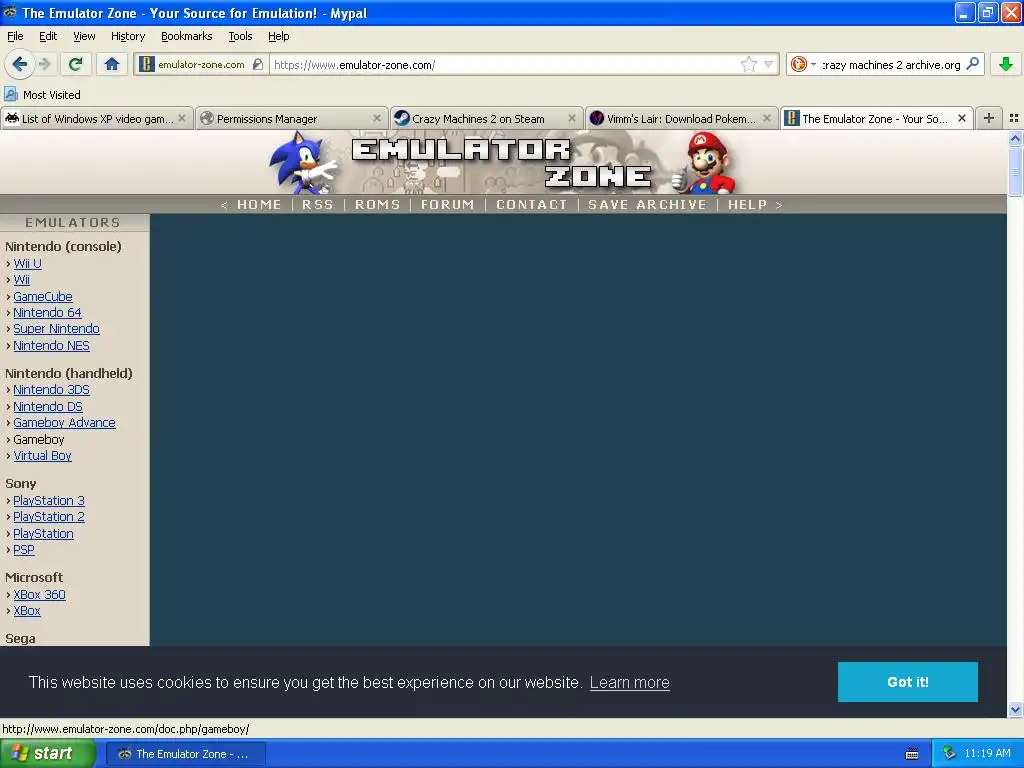Open the Windows start menu

[x=48, y=754]
